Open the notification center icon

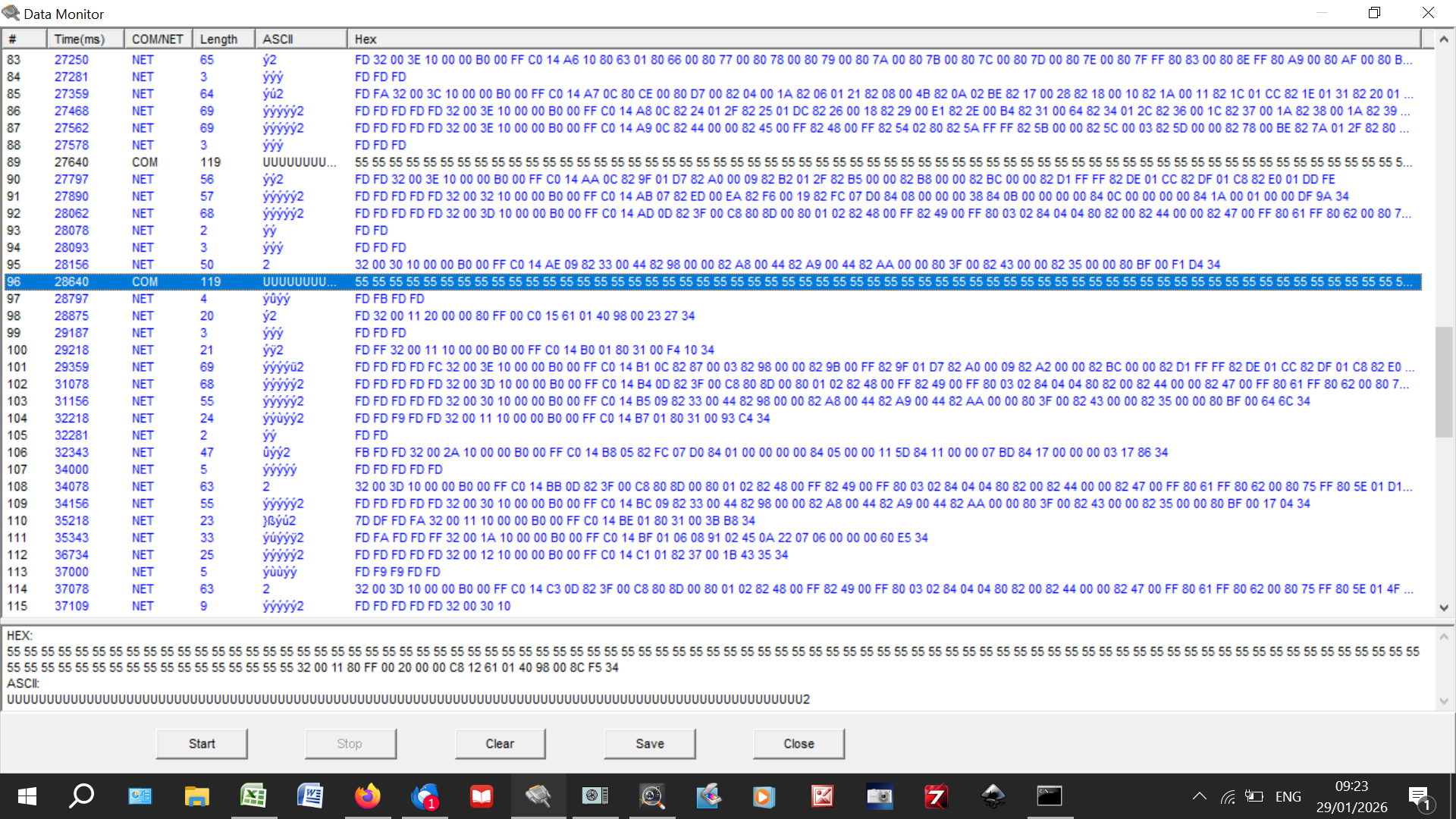1419,797
